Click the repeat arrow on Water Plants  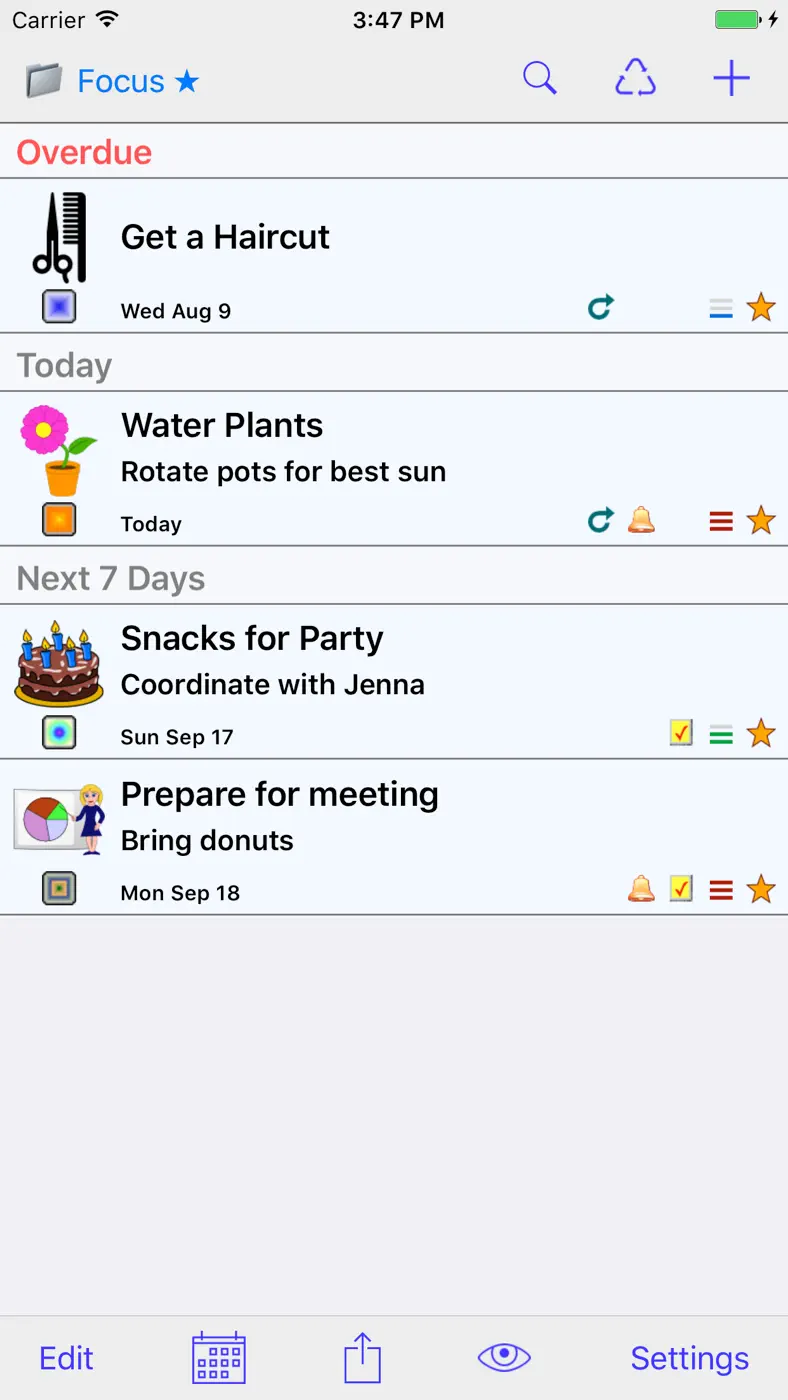(600, 520)
